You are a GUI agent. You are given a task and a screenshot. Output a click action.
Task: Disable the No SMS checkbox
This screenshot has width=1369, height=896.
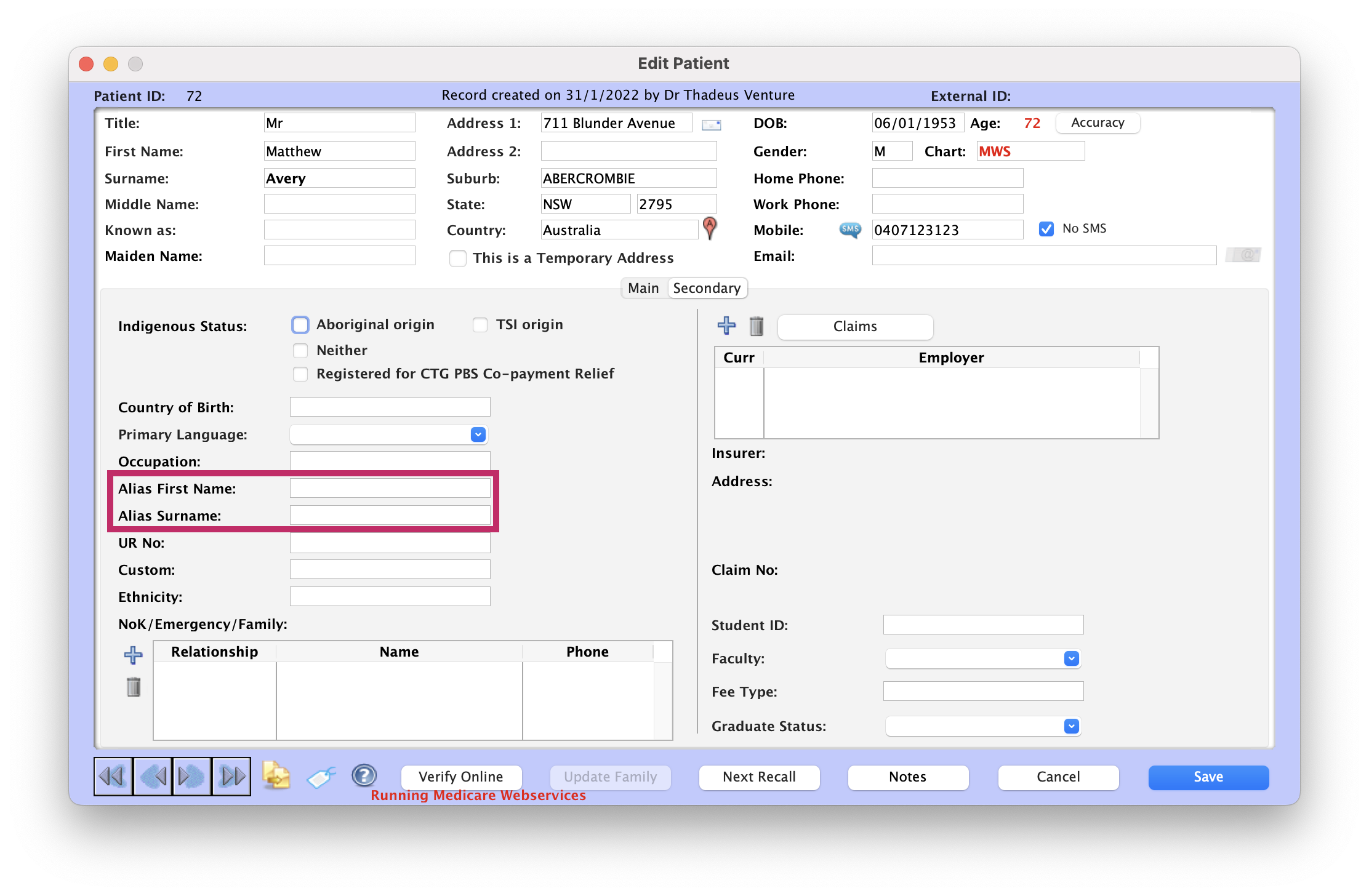[1046, 228]
